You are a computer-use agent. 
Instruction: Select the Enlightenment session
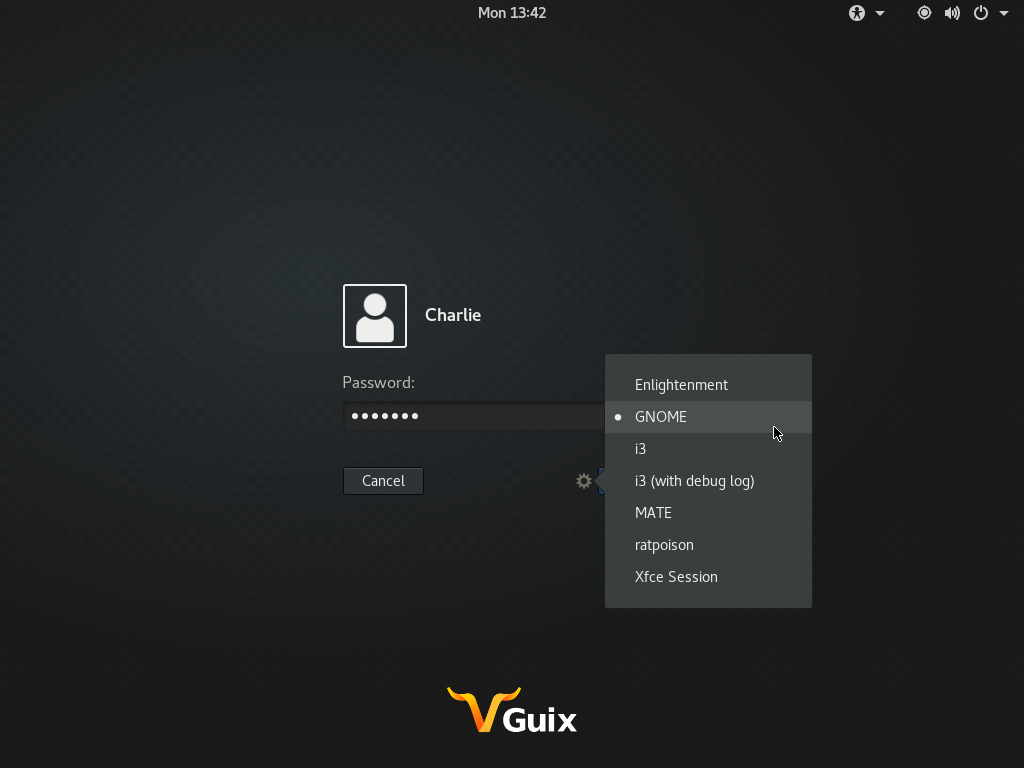point(681,385)
